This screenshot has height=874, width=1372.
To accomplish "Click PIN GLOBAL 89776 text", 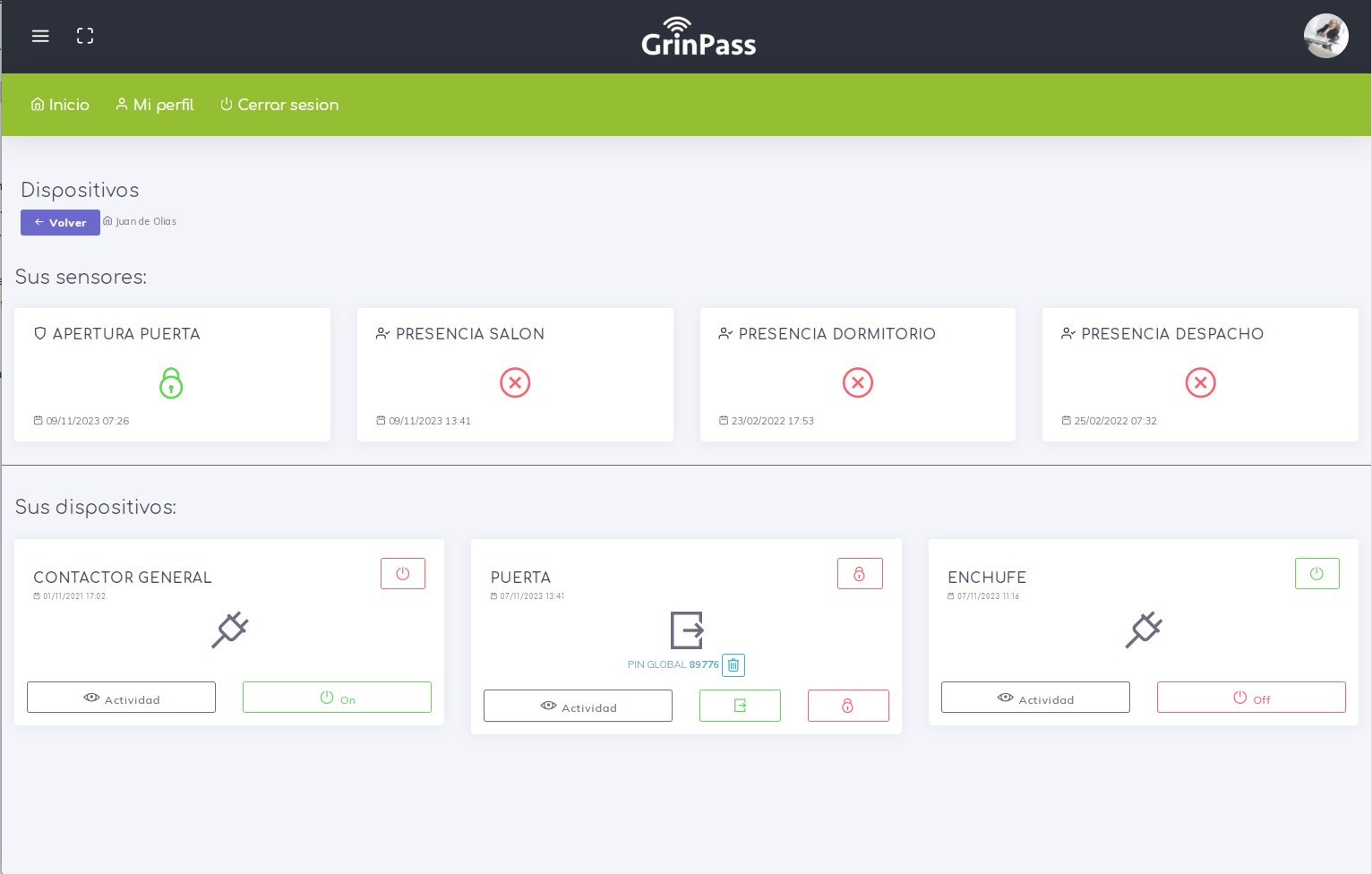I will coord(673,664).
